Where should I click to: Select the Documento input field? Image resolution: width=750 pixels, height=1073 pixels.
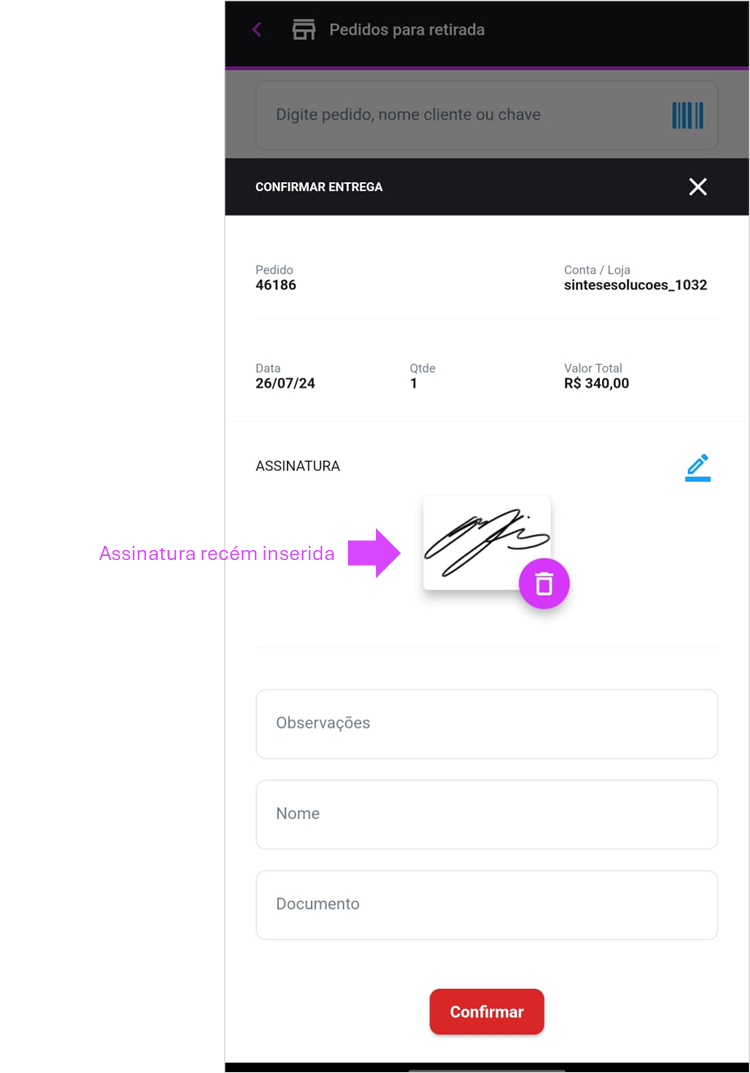[487, 905]
